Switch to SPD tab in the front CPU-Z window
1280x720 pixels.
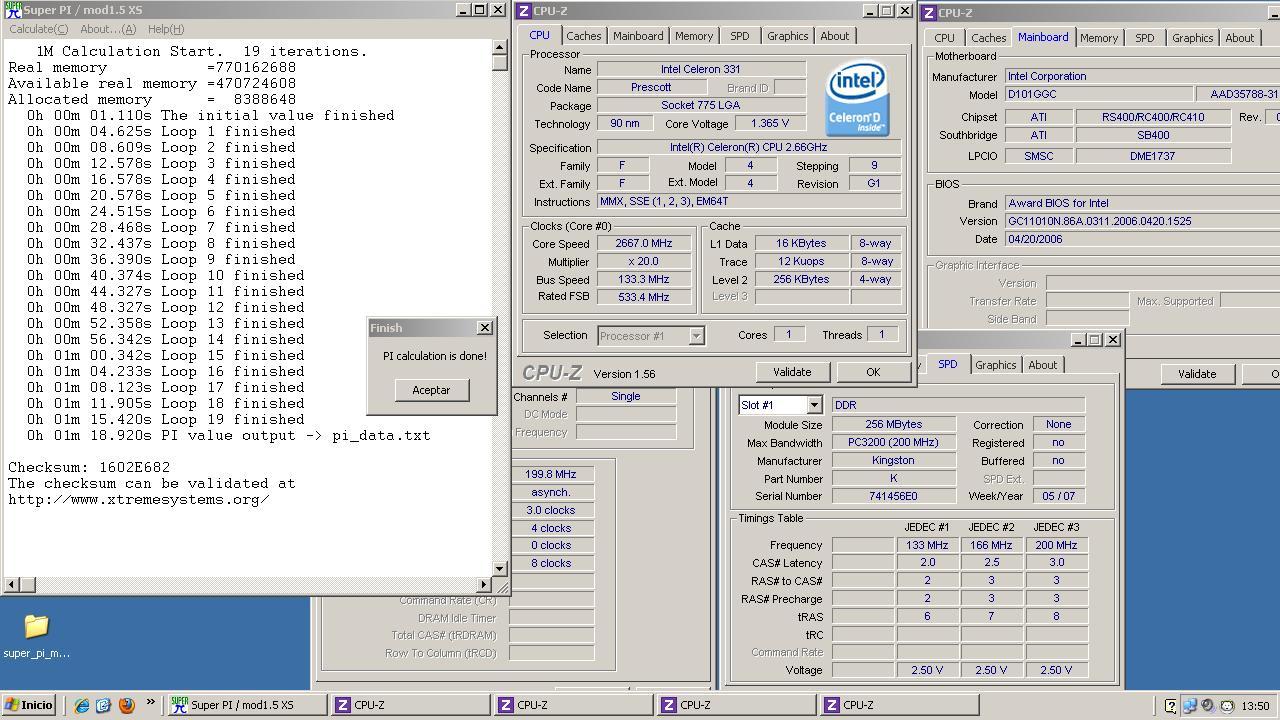pyautogui.click(x=739, y=36)
